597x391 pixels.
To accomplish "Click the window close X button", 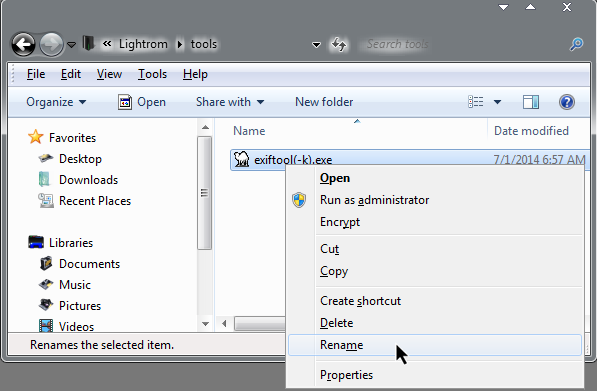I will click(x=567, y=7).
